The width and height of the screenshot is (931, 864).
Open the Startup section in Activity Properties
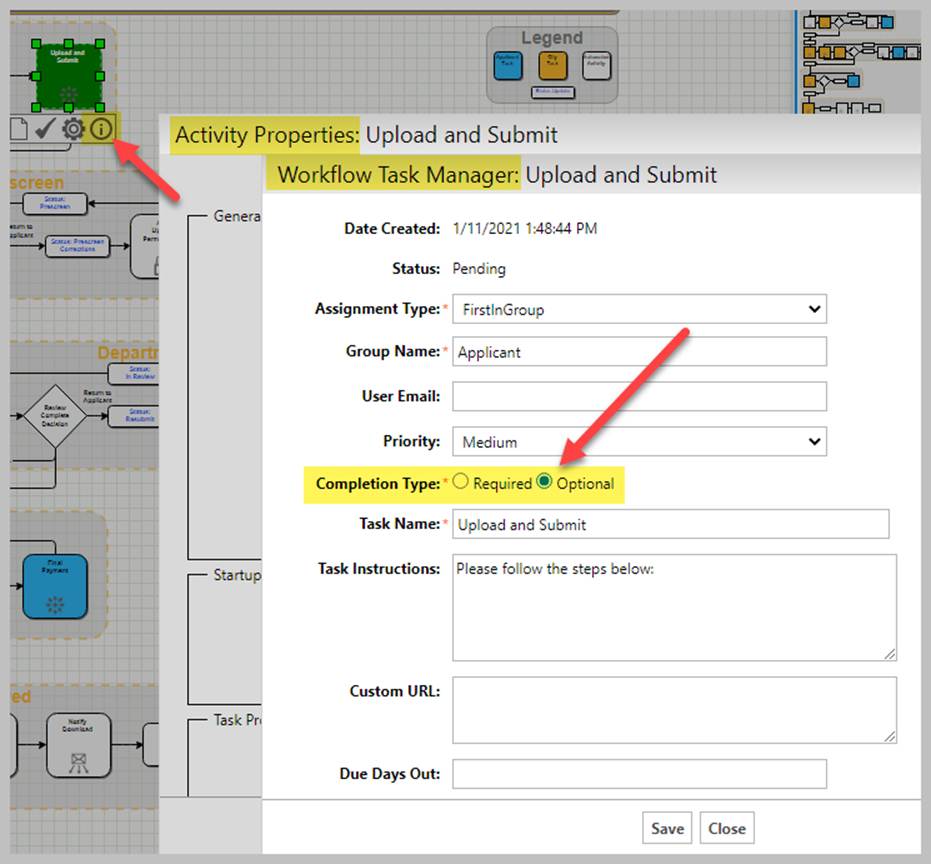pyautogui.click(x=237, y=575)
